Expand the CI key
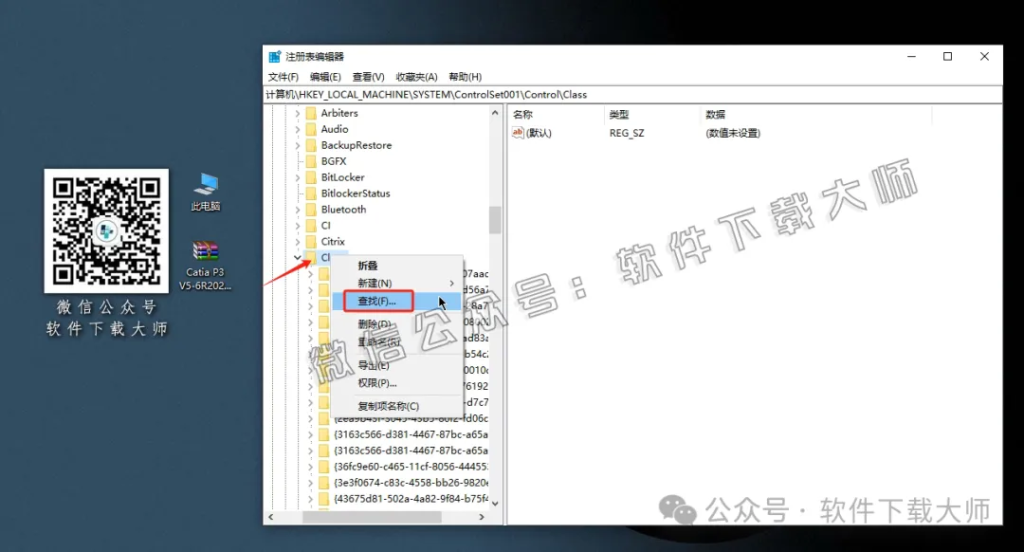 click(x=298, y=225)
